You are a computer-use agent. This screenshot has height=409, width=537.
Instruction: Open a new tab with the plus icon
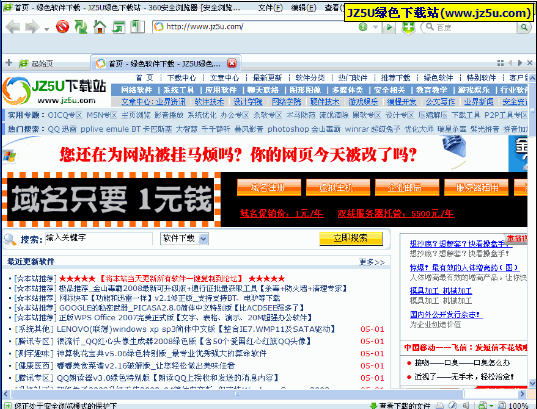[x=9, y=63]
